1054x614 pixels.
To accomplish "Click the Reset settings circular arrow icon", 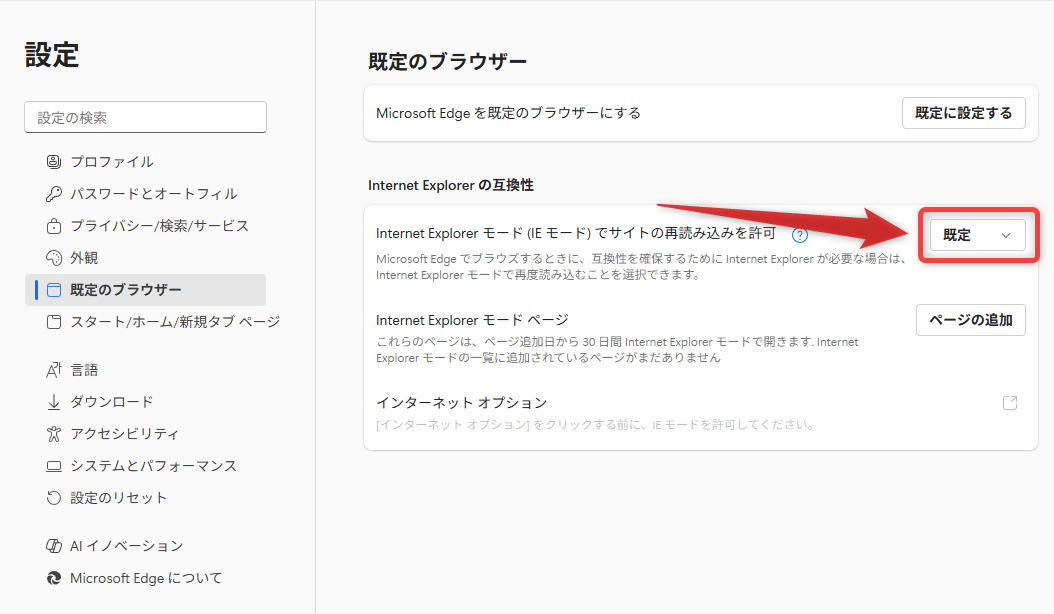I will (54, 498).
